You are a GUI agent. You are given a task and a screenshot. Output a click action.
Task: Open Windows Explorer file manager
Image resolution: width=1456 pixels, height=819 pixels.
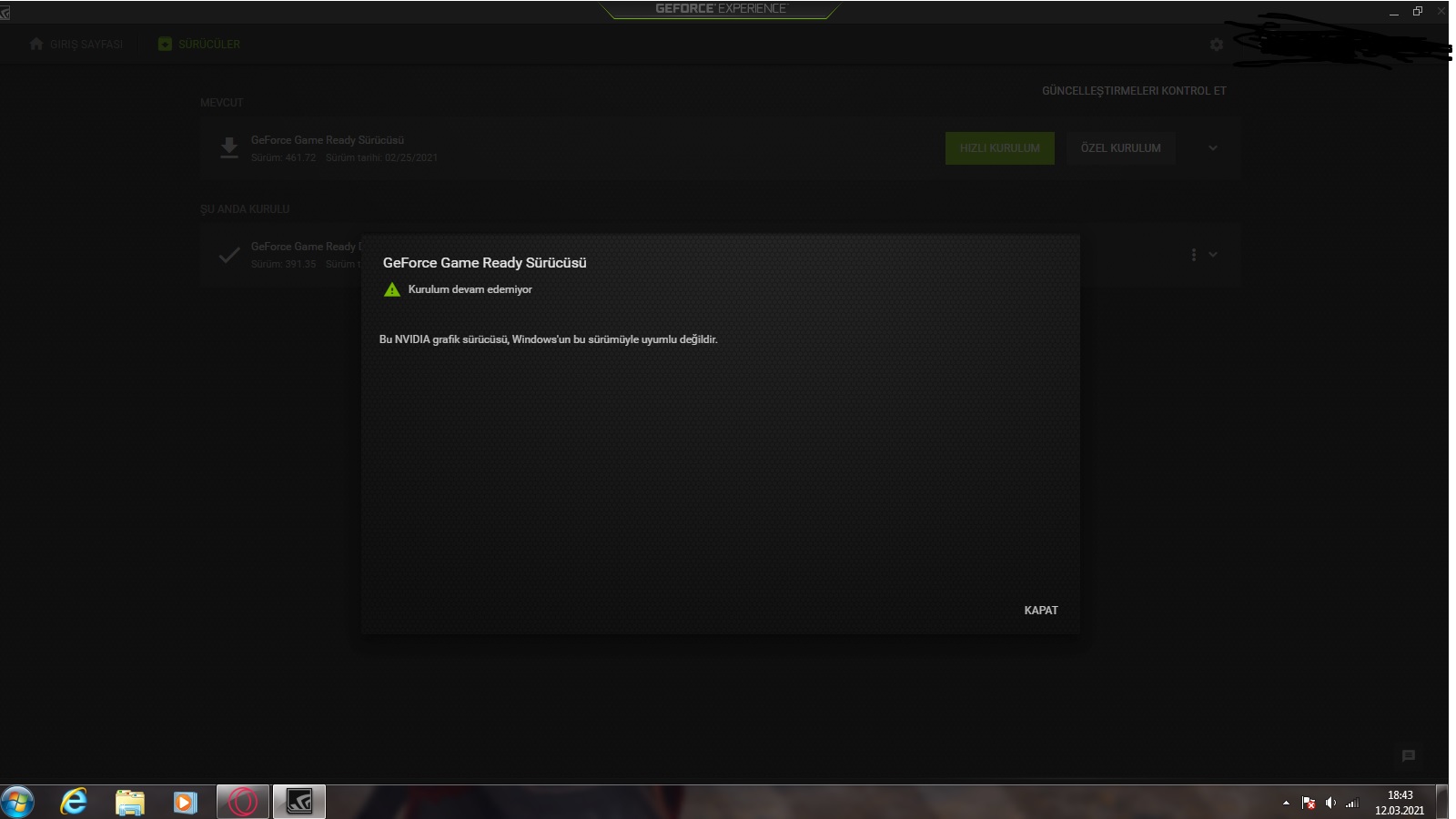pyautogui.click(x=130, y=802)
